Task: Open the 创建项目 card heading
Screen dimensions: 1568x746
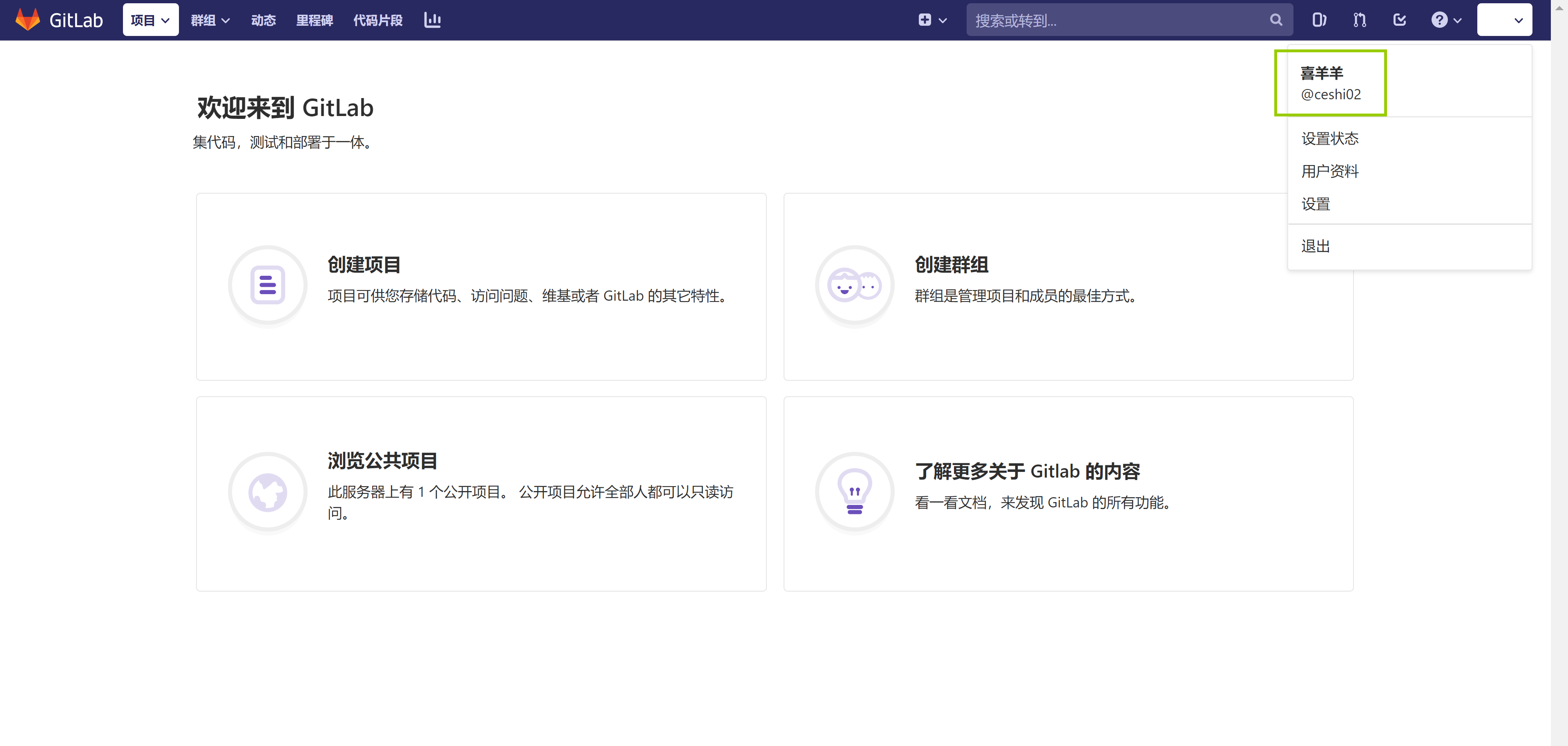Action: point(364,265)
